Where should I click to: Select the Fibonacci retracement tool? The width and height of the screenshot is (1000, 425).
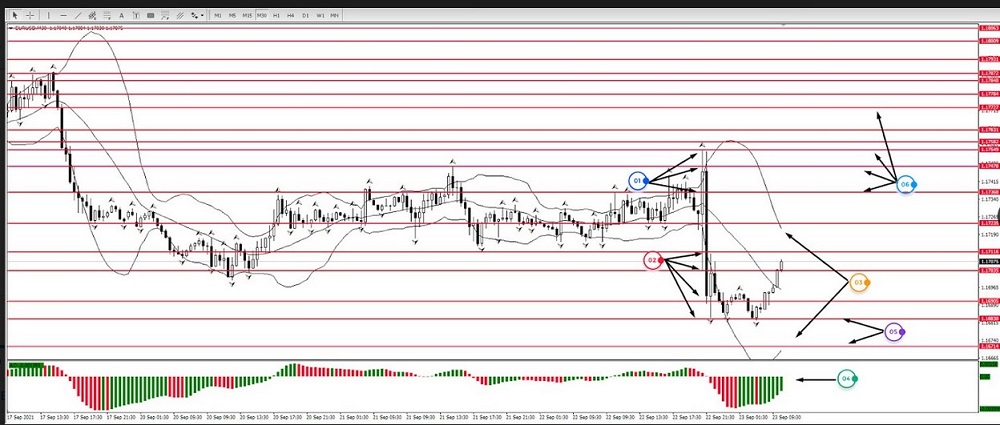[x=107, y=15]
